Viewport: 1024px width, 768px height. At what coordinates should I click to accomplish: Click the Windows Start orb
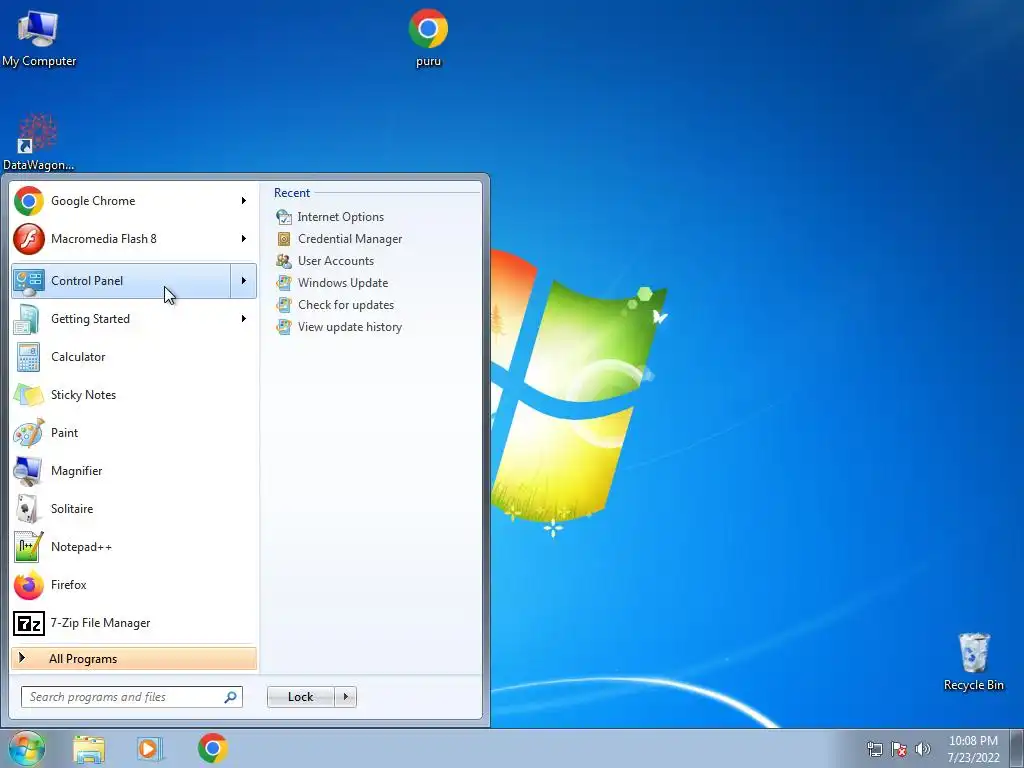pos(27,748)
